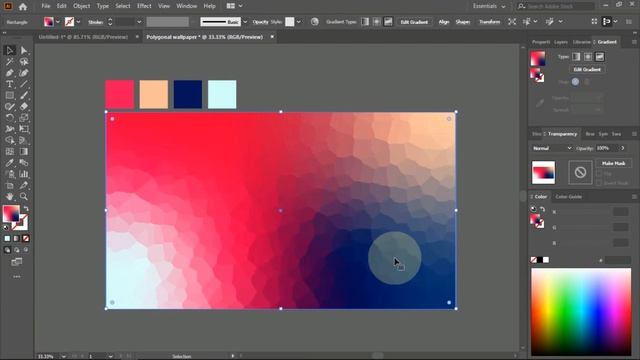640x360 pixels.
Task: Click the peach swatch square on canvas
Action: click(153, 94)
